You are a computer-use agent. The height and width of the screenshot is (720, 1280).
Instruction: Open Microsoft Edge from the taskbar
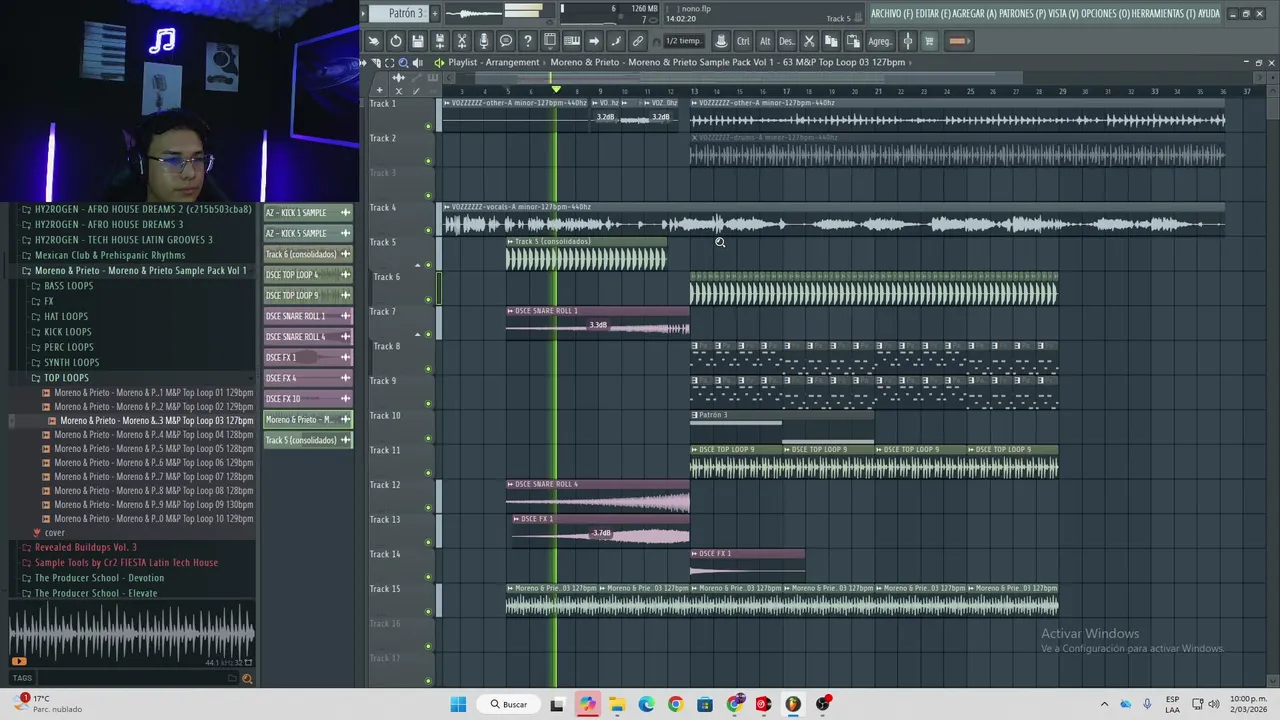(x=646, y=704)
